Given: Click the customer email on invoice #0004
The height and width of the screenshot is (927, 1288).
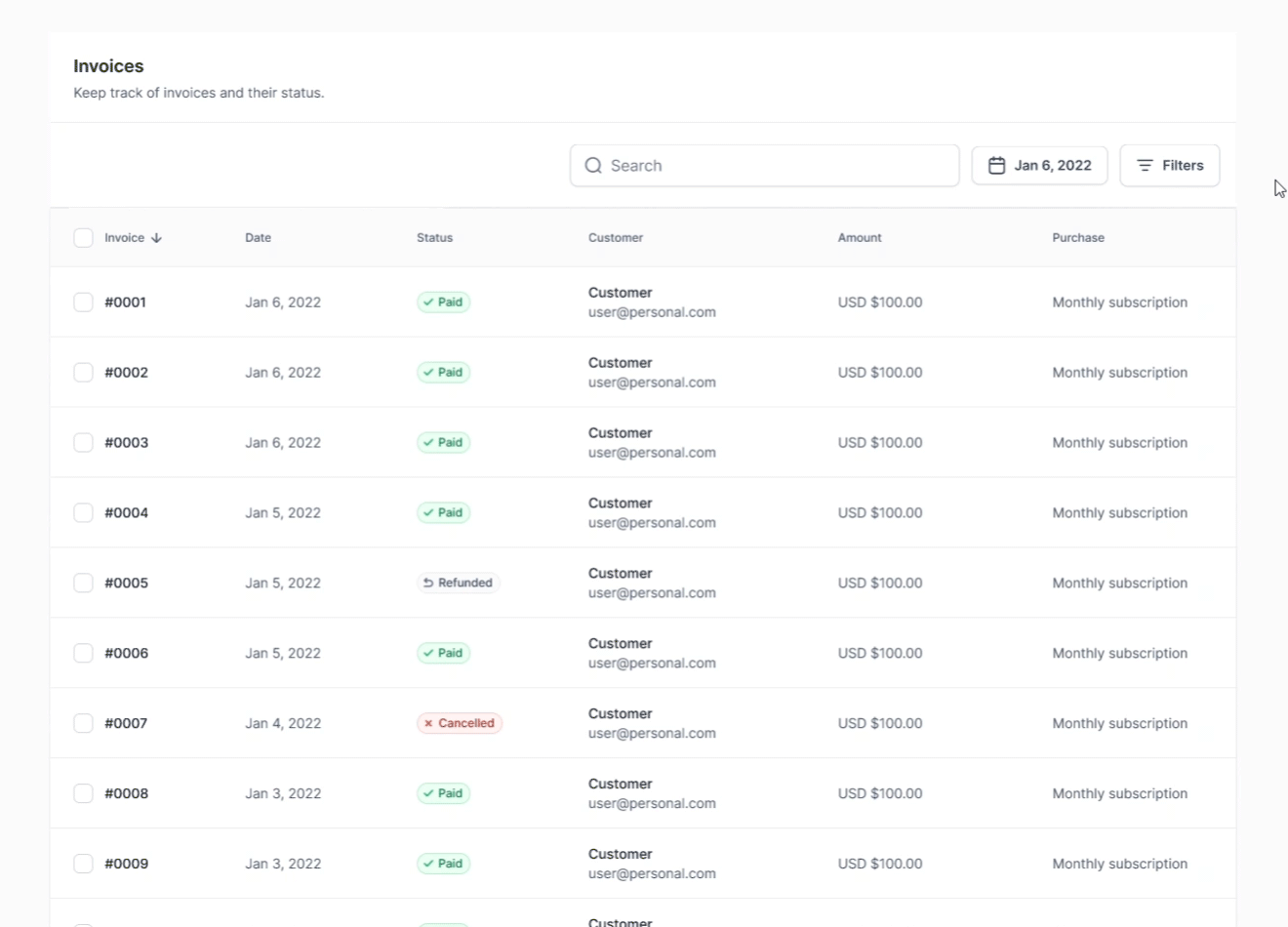Looking at the screenshot, I should point(652,523).
